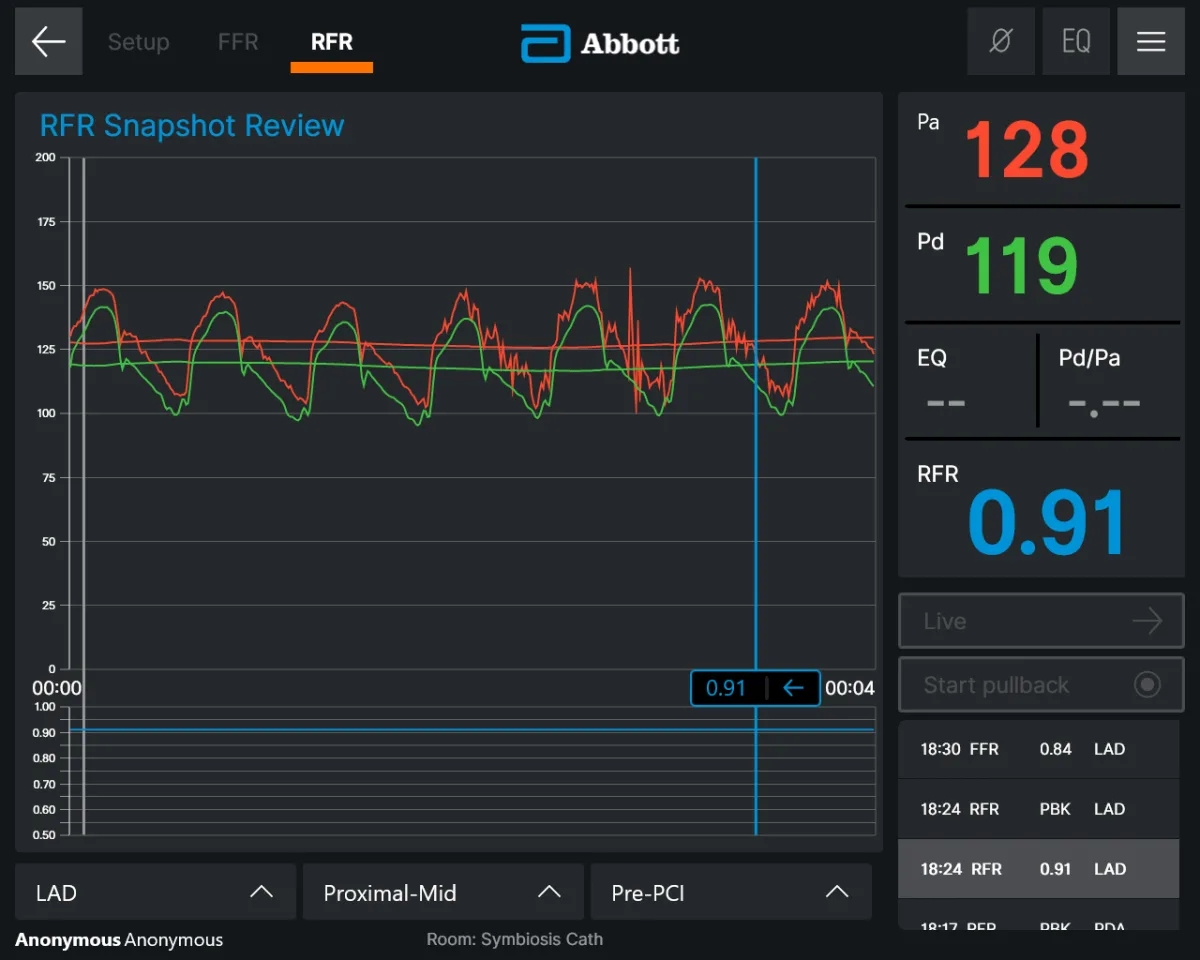Click the Abbott logo
Image resolution: width=1200 pixels, height=960 pixels.
click(x=600, y=44)
